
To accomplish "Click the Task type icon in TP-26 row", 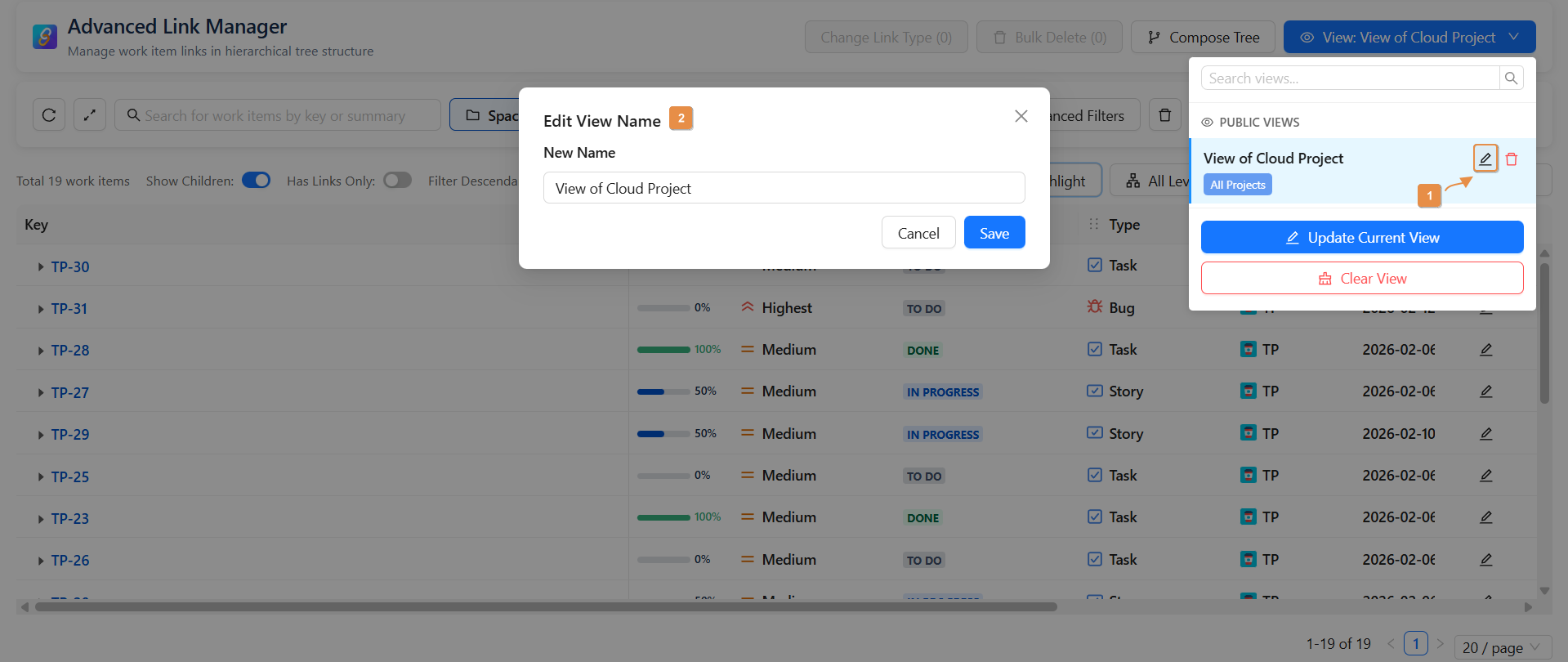I will 1095,559.
